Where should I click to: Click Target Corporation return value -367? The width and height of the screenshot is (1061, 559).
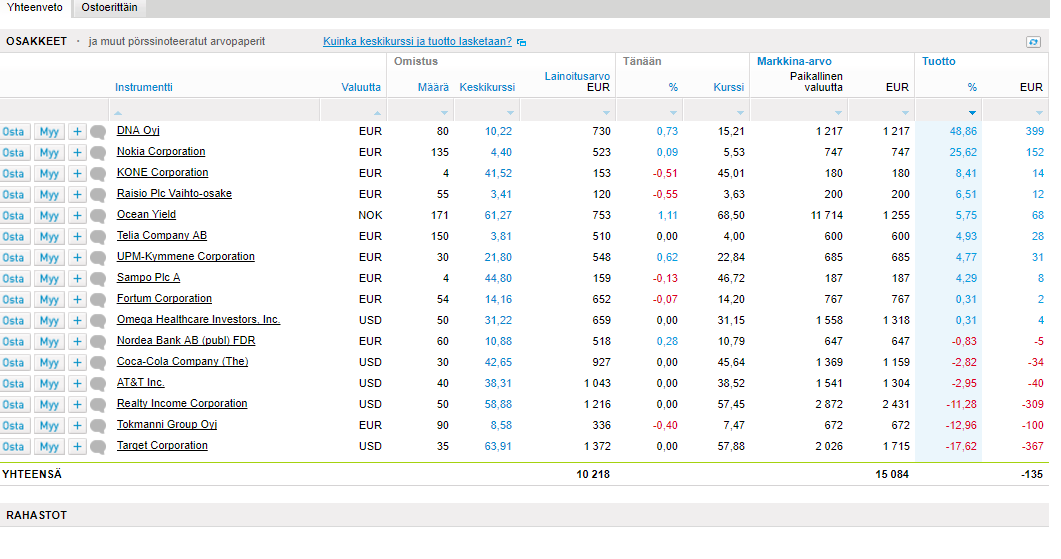1033,446
